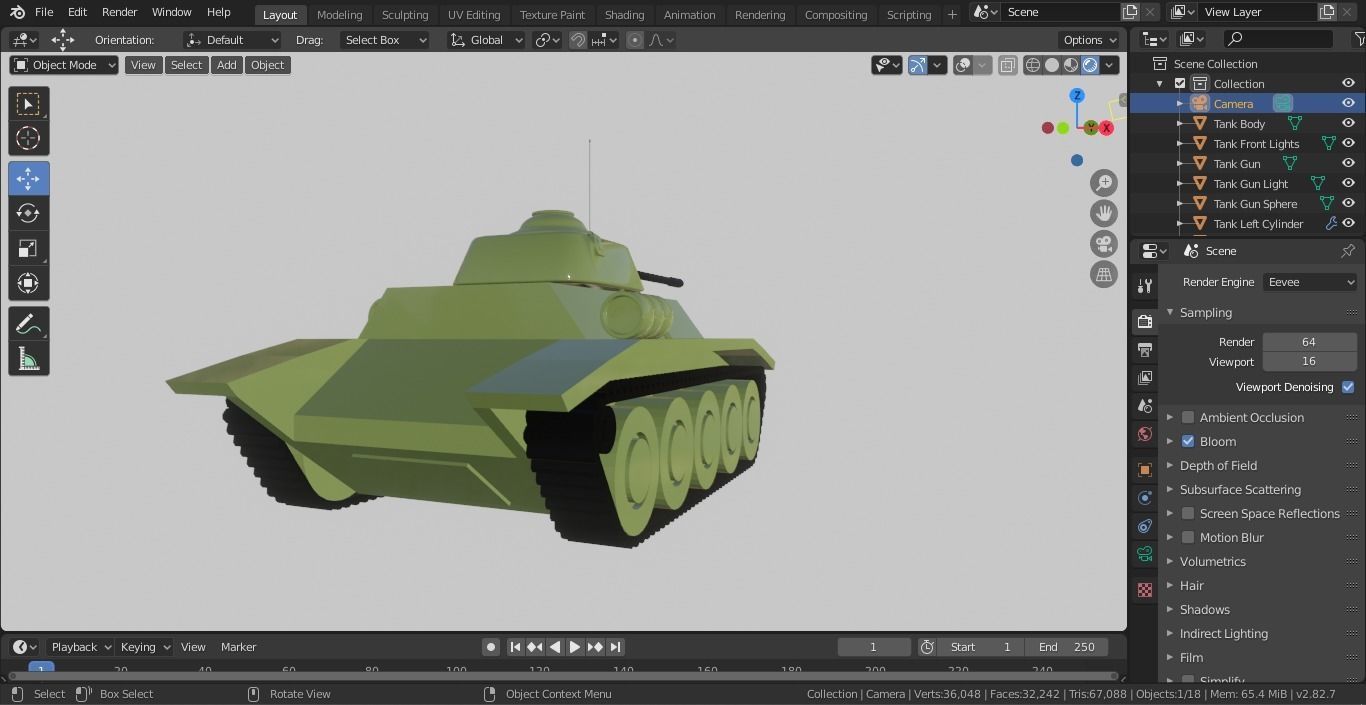
Task: Switch to Sculpting workspace tab
Action: 405,14
